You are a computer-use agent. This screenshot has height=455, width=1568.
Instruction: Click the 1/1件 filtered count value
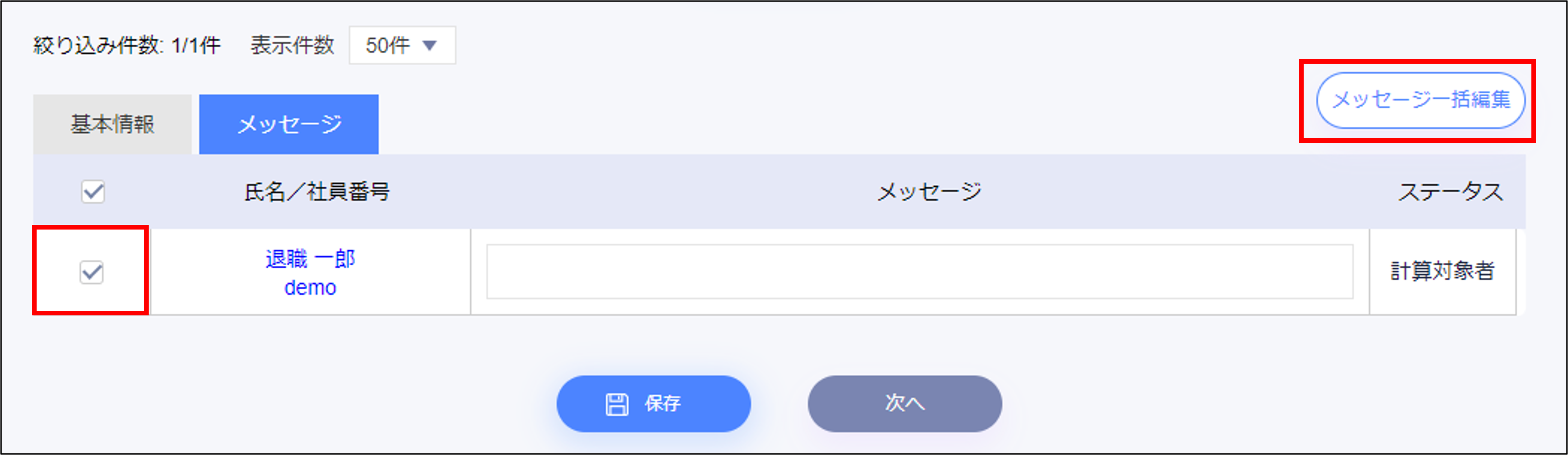coord(195,46)
